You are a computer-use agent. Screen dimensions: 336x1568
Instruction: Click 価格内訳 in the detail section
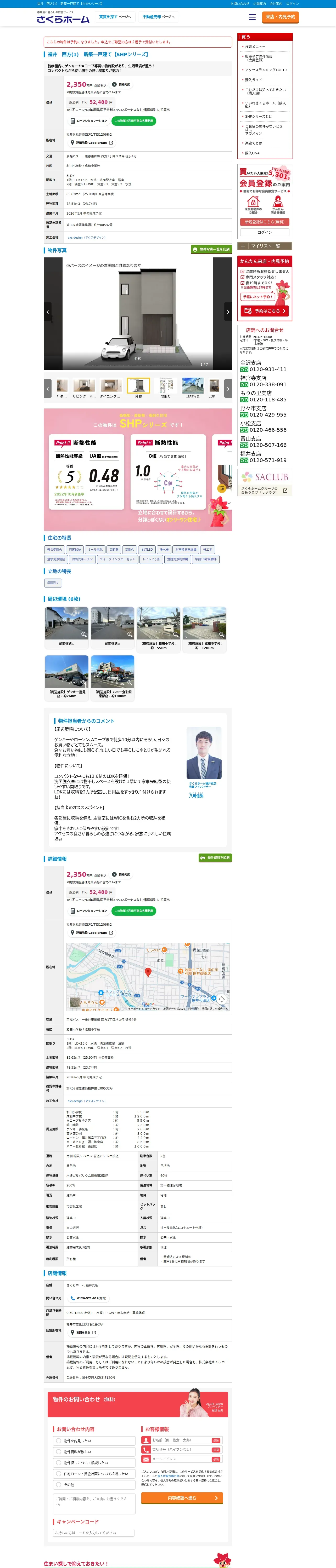(121, 875)
